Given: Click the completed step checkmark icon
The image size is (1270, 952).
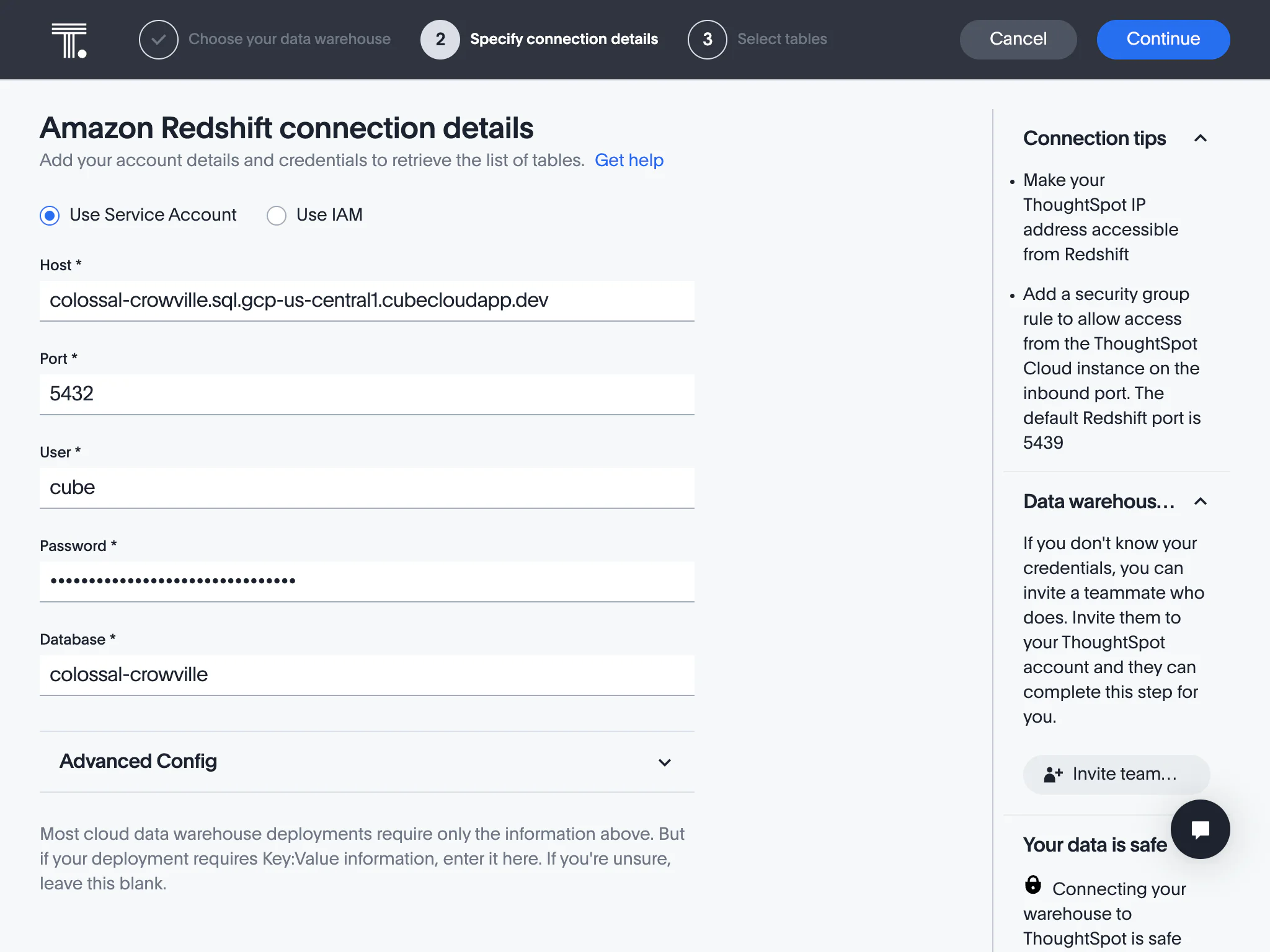Looking at the screenshot, I should (158, 40).
